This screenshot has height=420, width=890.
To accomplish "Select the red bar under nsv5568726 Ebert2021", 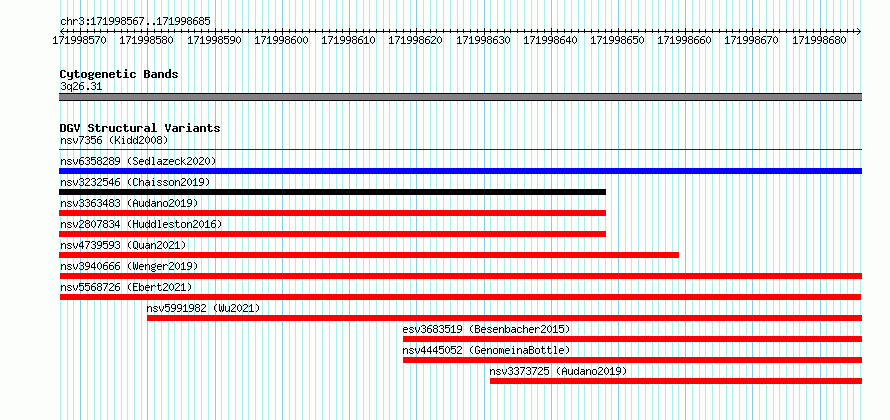I will tap(460, 297).
